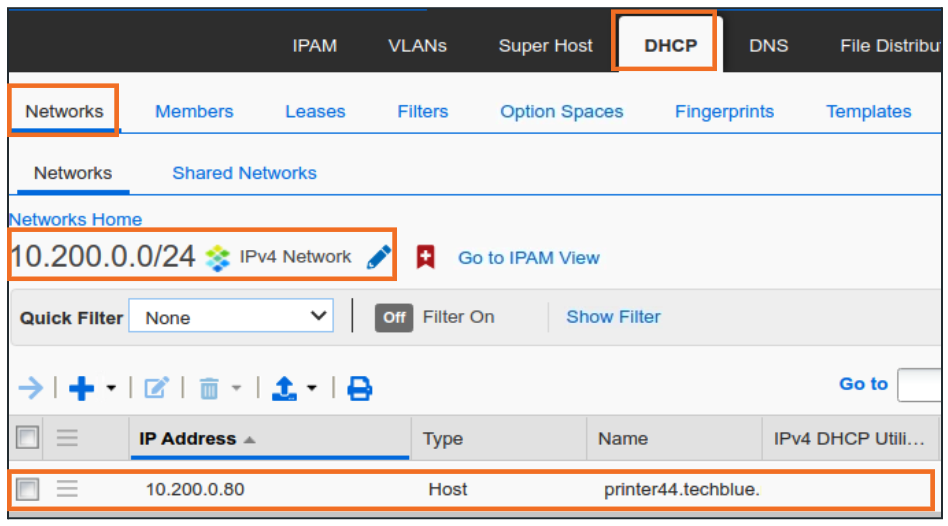
Task: Tick the select-all checkbox in the table header
Action: point(28,438)
